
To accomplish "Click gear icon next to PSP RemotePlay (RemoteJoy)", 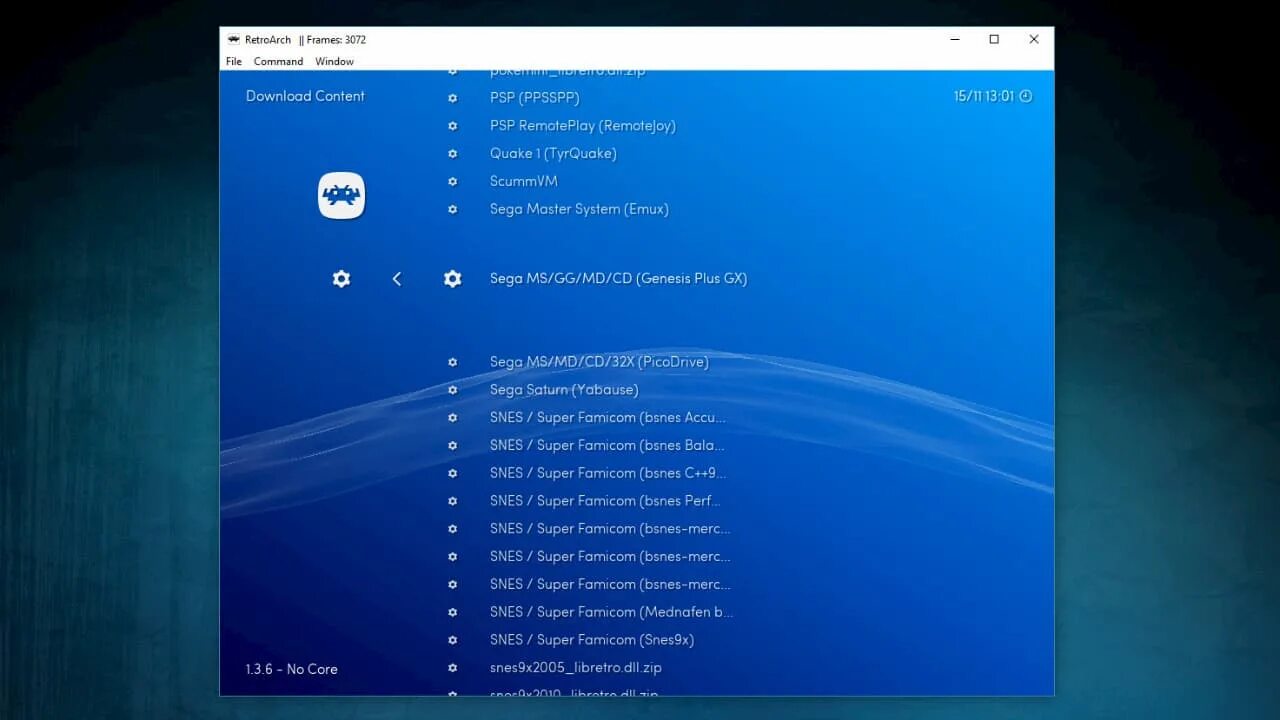I will tap(452, 126).
